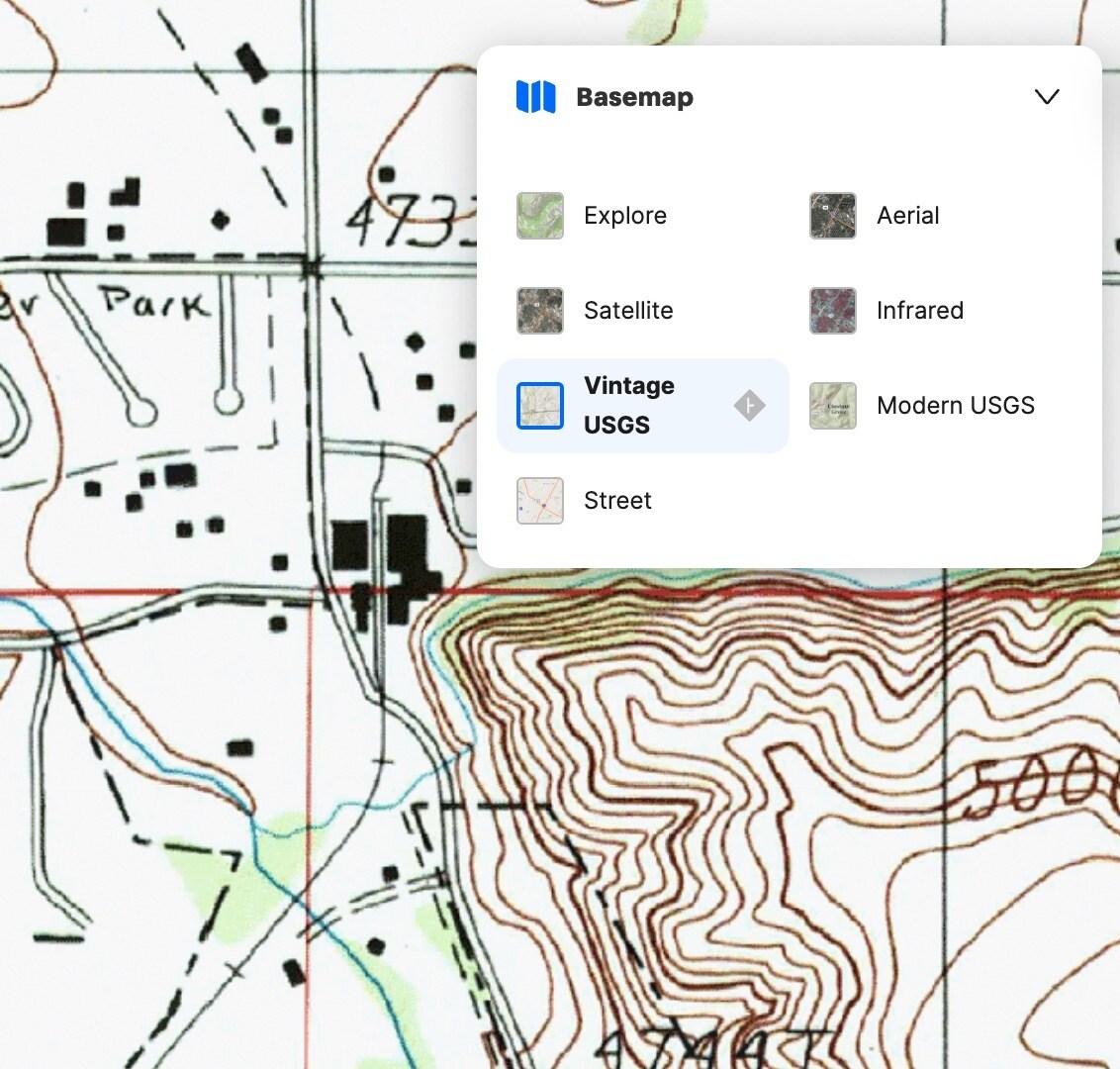Collapse the Basemap panel with the chevron
The height and width of the screenshot is (1069, 1120).
click(x=1046, y=96)
